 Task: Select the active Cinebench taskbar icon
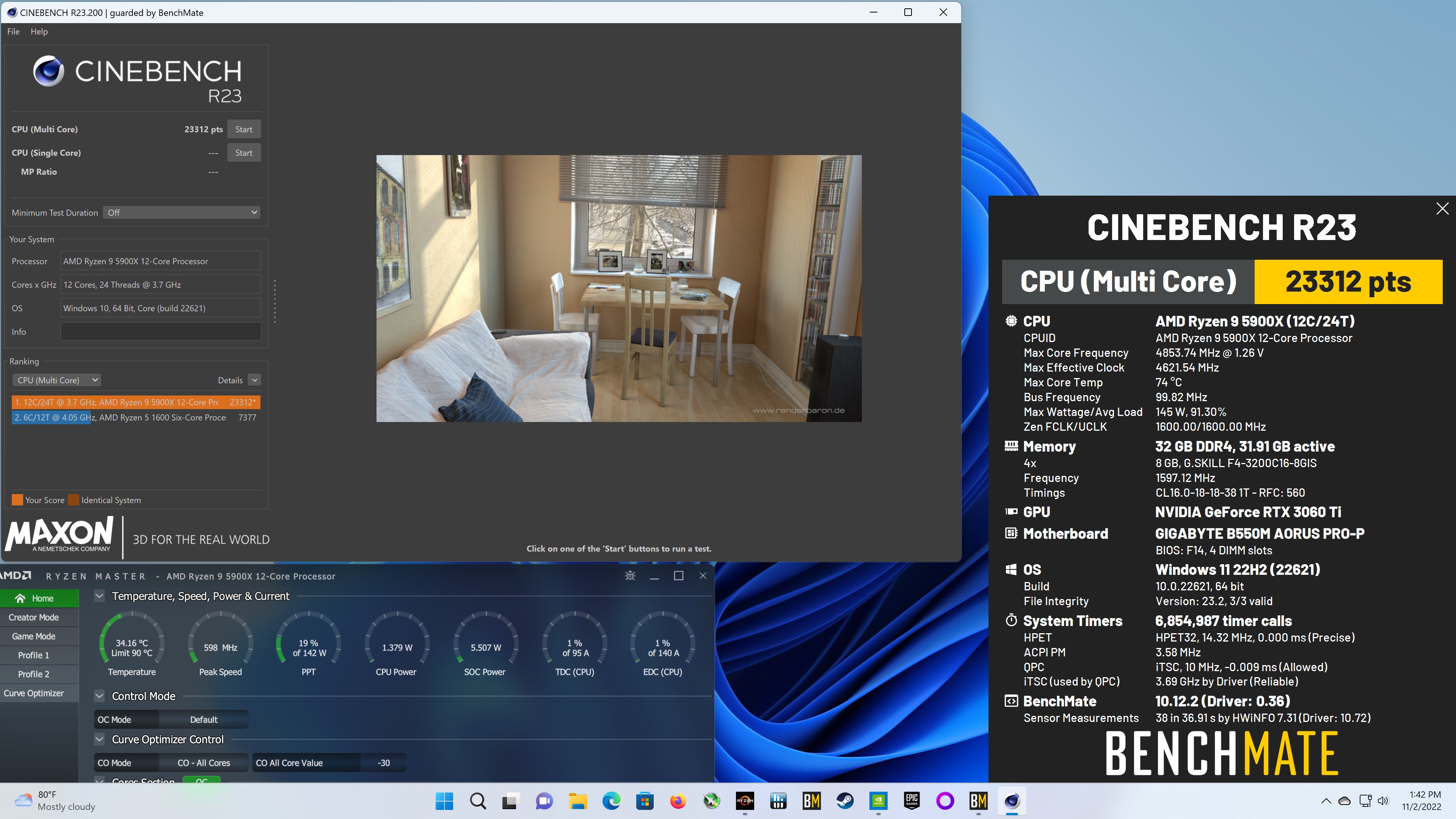(1011, 801)
